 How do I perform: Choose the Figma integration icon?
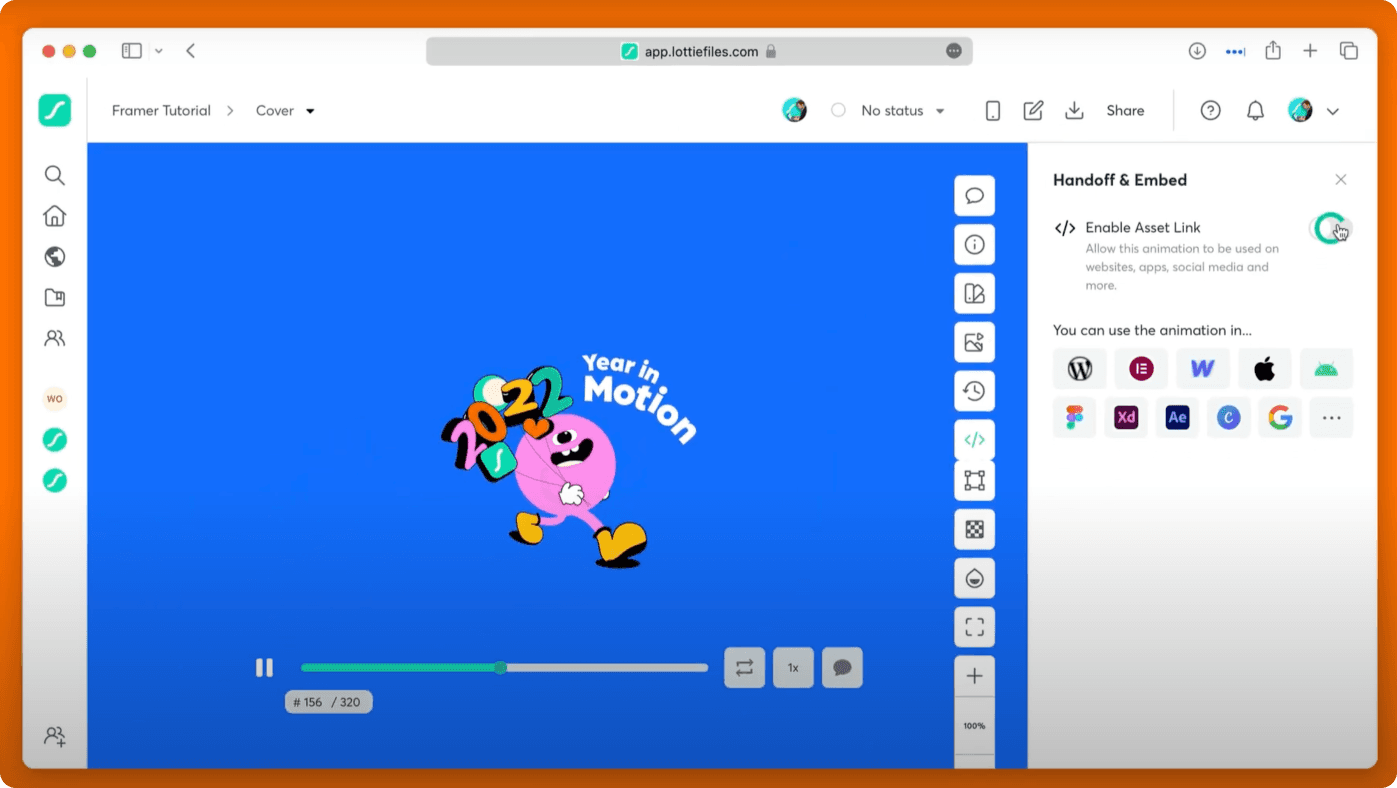1075,418
